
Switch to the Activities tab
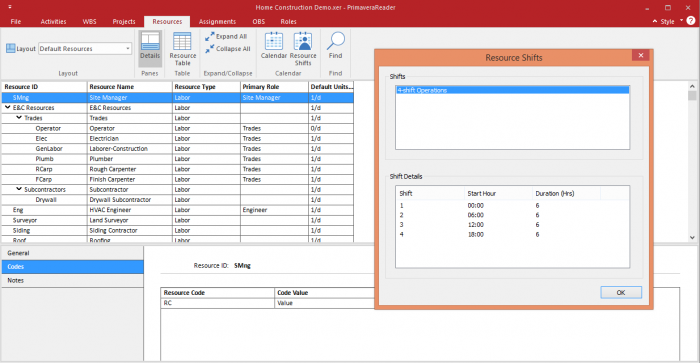coord(53,21)
